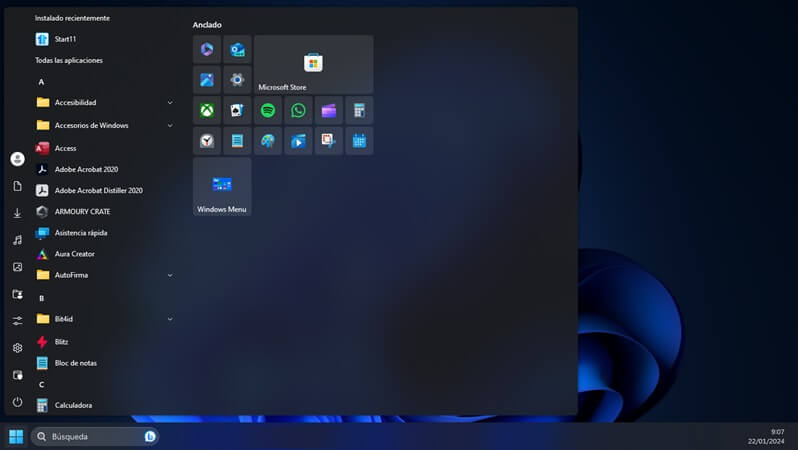Click the sidebar icon above Power

[17, 375]
